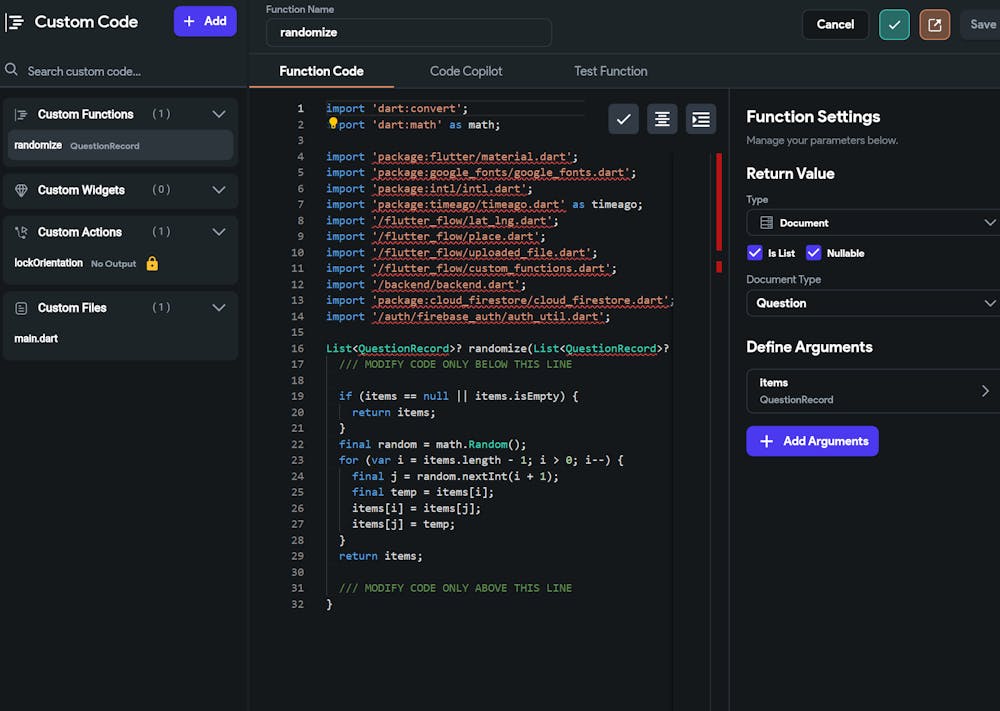Image resolution: width=1000 pixels, height=711 pixels.
Task: Click the center-align format code icon
Action: pyautogui.click(x=662, y=119)
